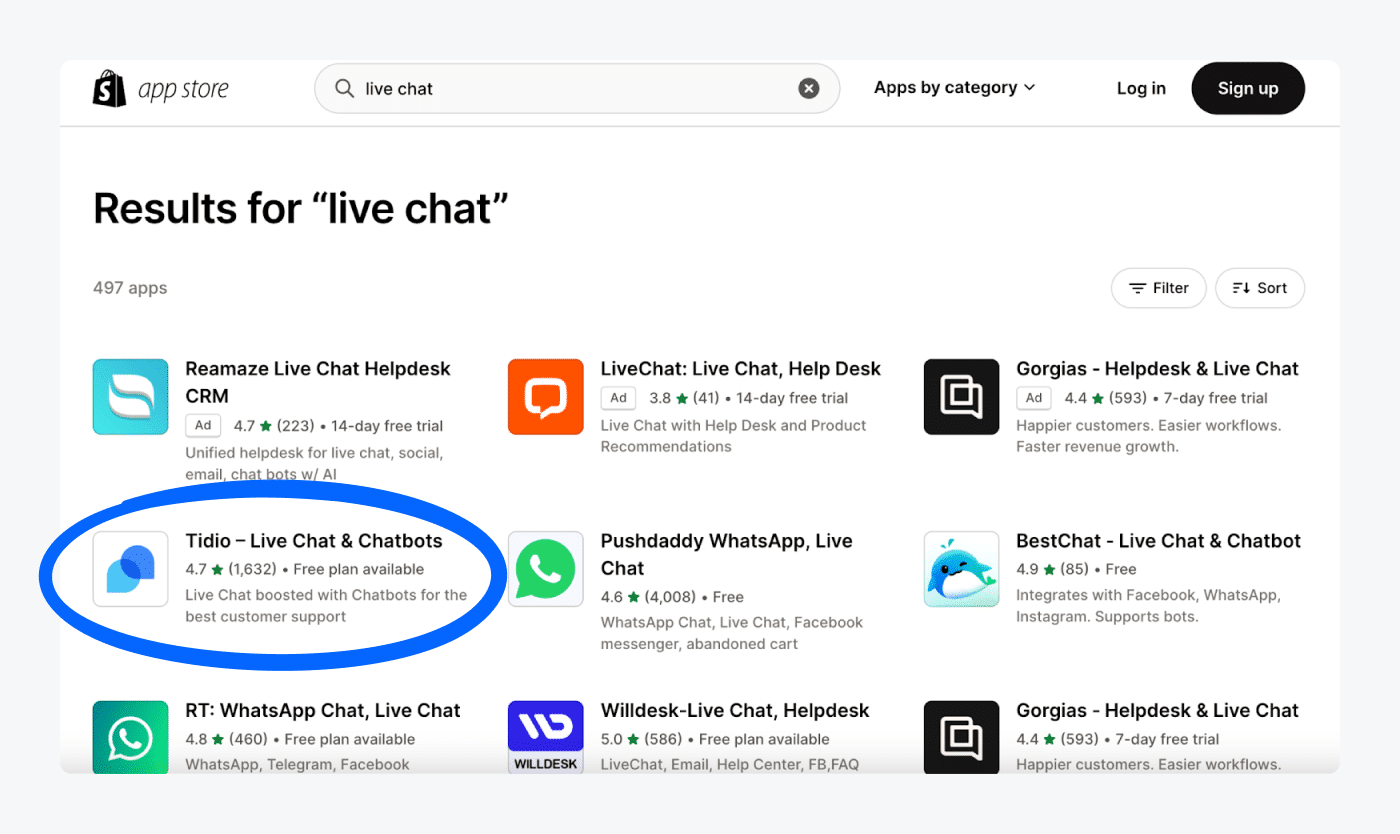Open the Sort options
The height and width of the screenshot is (834, 1400).
pyautogui.click(x=1260, y=288)
